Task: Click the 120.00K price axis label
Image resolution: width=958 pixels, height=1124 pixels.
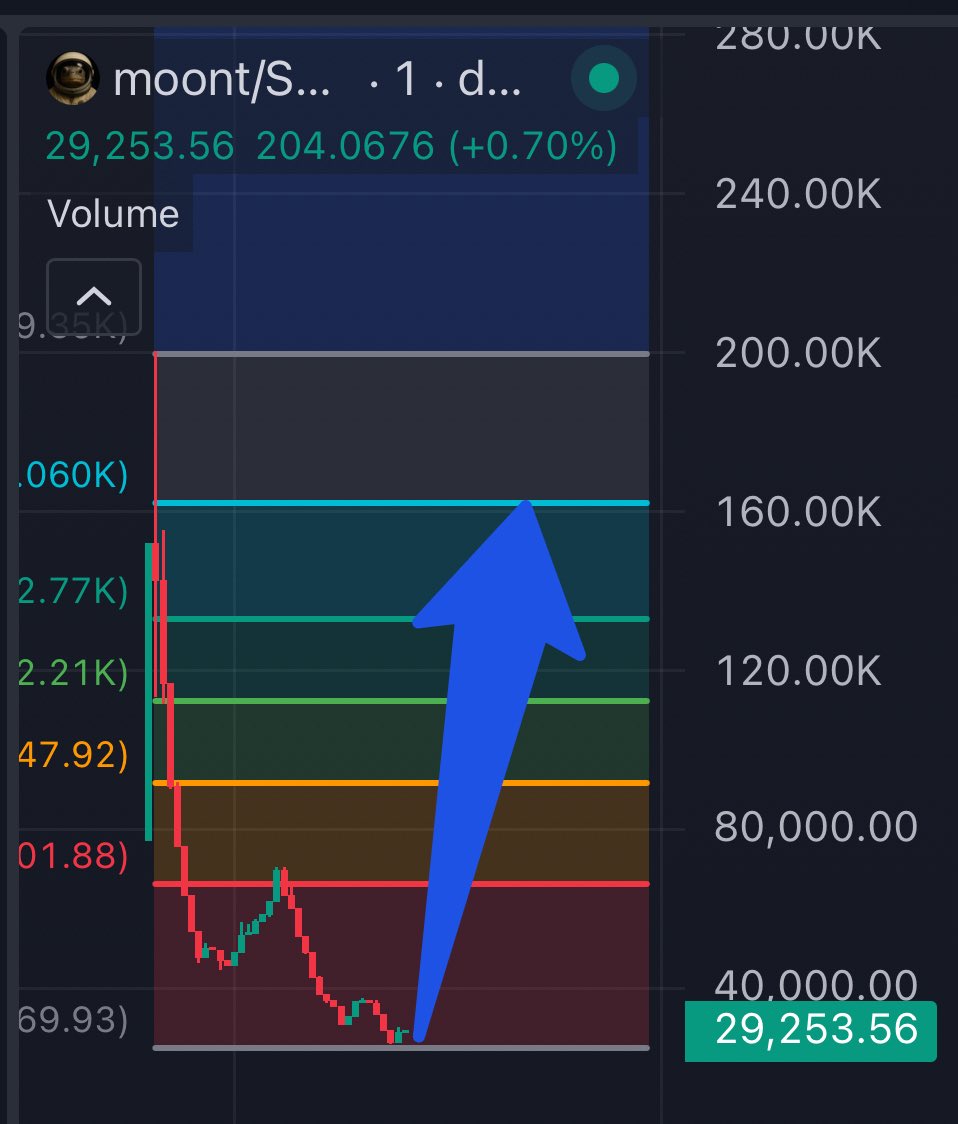Action: click(798, 671)
